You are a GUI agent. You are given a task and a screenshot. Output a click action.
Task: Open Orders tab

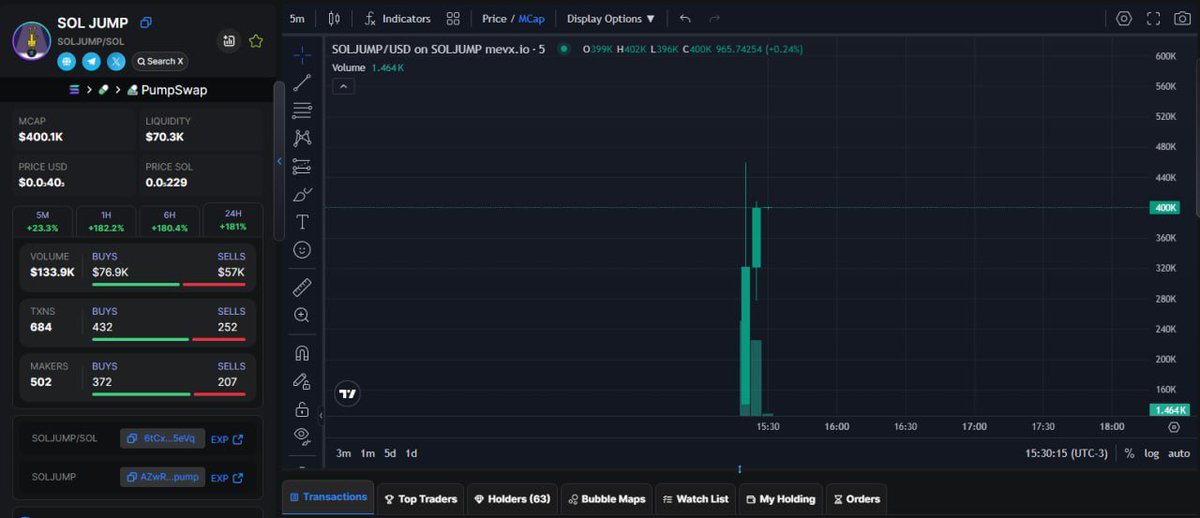(855, 498)
